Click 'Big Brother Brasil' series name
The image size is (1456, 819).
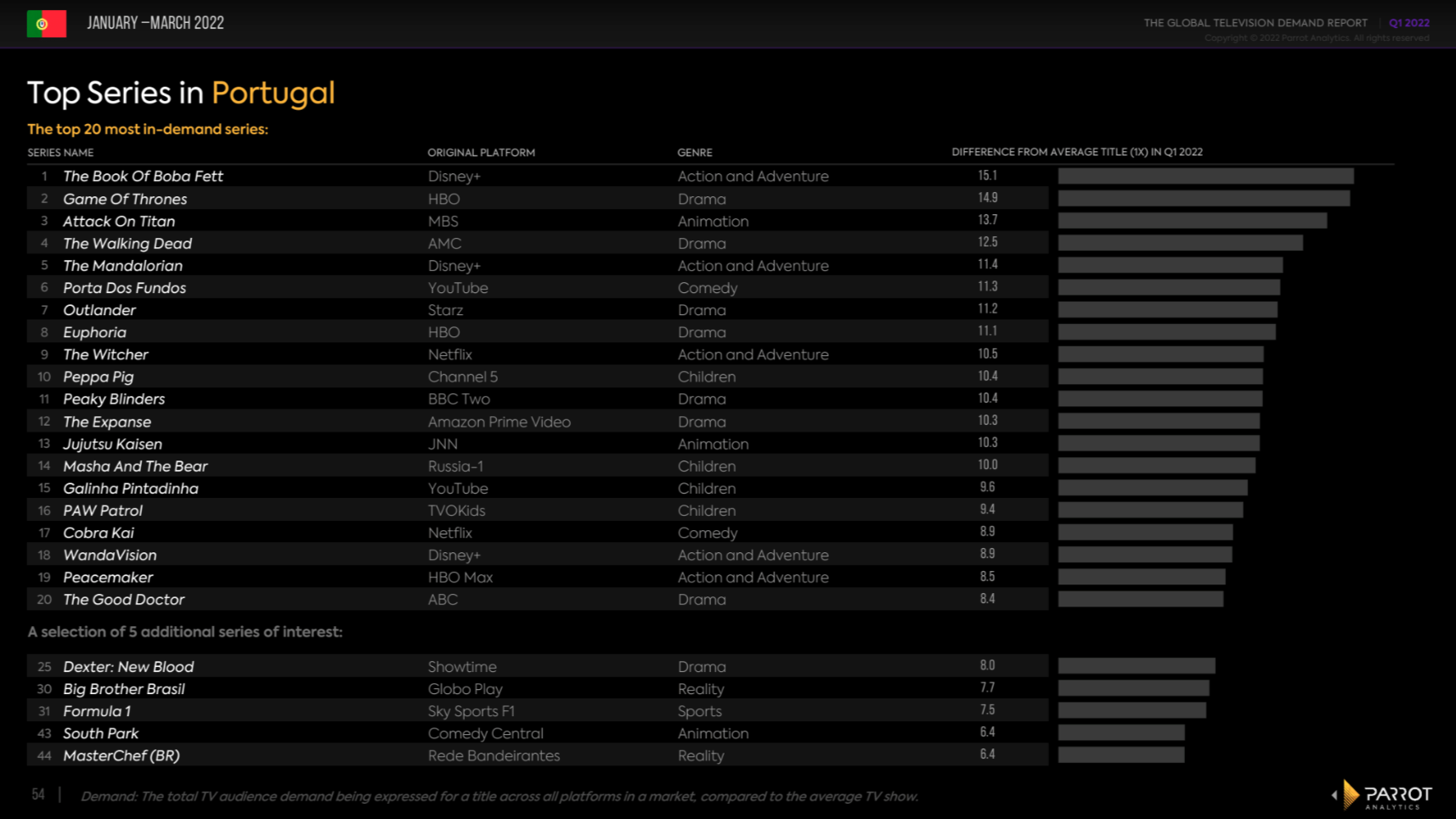tap(124, 689)
